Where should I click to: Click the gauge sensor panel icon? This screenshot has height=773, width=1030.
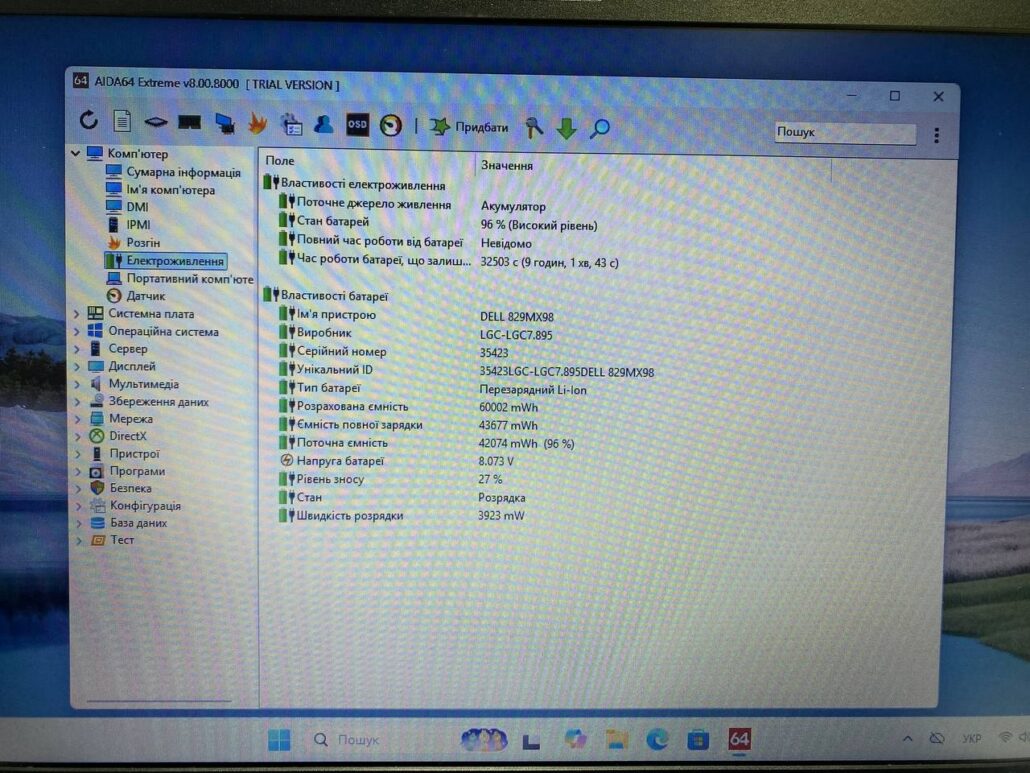391,126
